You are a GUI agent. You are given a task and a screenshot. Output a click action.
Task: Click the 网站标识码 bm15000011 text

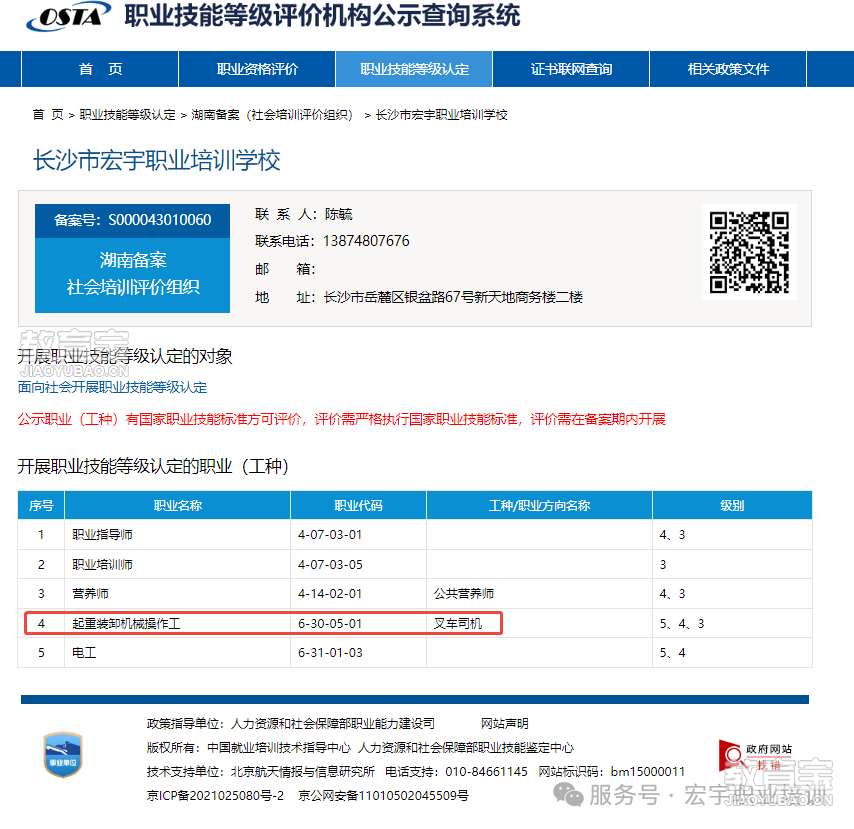612,772
